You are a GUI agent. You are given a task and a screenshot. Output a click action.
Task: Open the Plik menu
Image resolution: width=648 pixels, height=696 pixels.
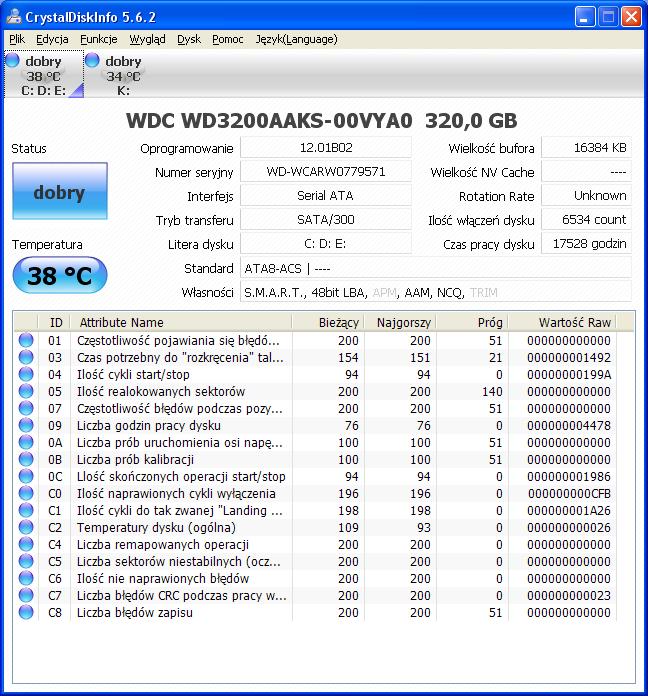17,40
